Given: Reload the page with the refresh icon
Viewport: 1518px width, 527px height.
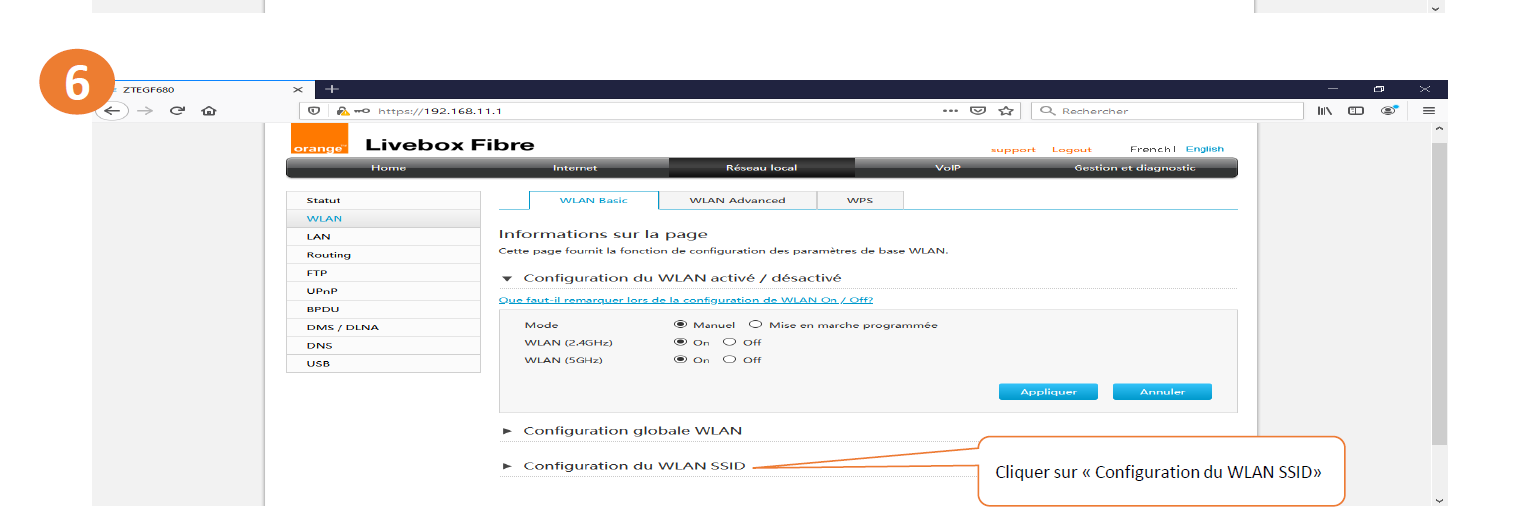Looking at the screenshot, I should 177,111.
